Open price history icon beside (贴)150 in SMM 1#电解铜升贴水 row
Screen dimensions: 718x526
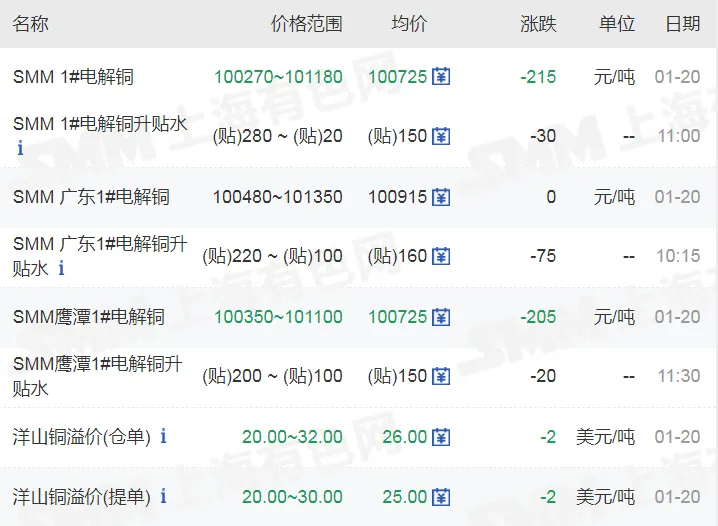[441, 136]
